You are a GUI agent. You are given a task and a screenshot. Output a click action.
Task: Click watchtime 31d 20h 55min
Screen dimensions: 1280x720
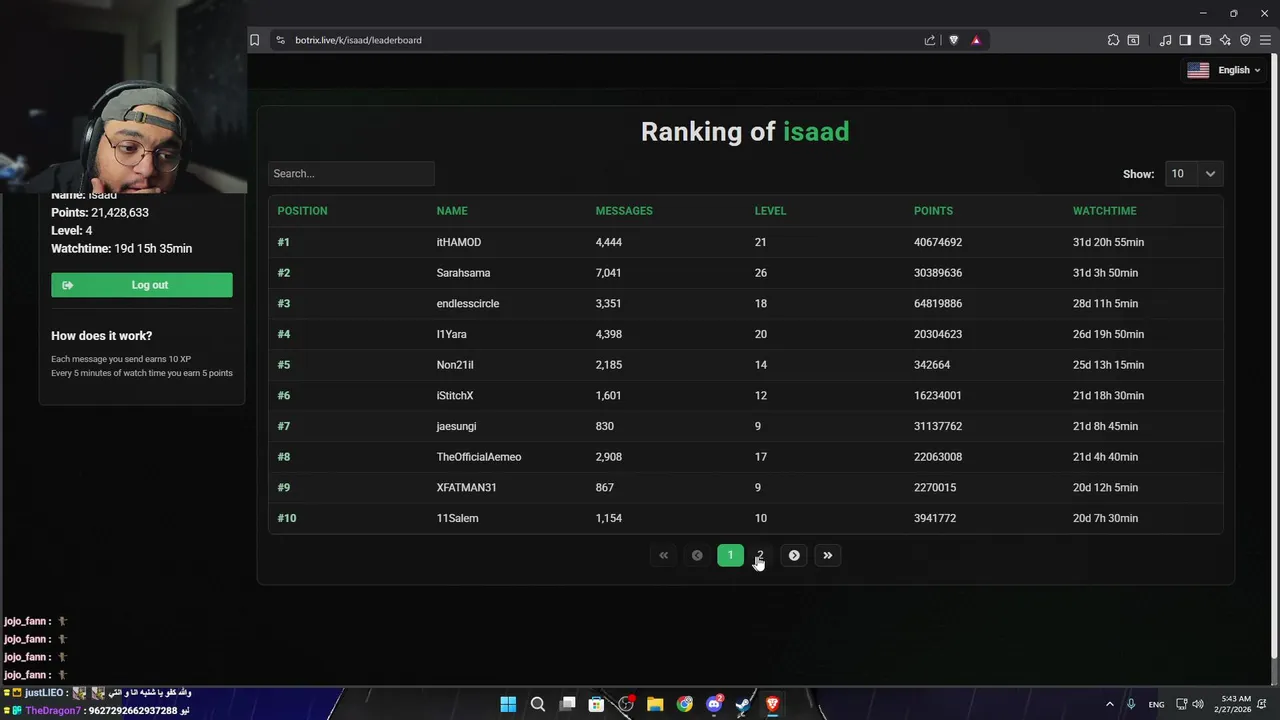tap(1108, 242)
